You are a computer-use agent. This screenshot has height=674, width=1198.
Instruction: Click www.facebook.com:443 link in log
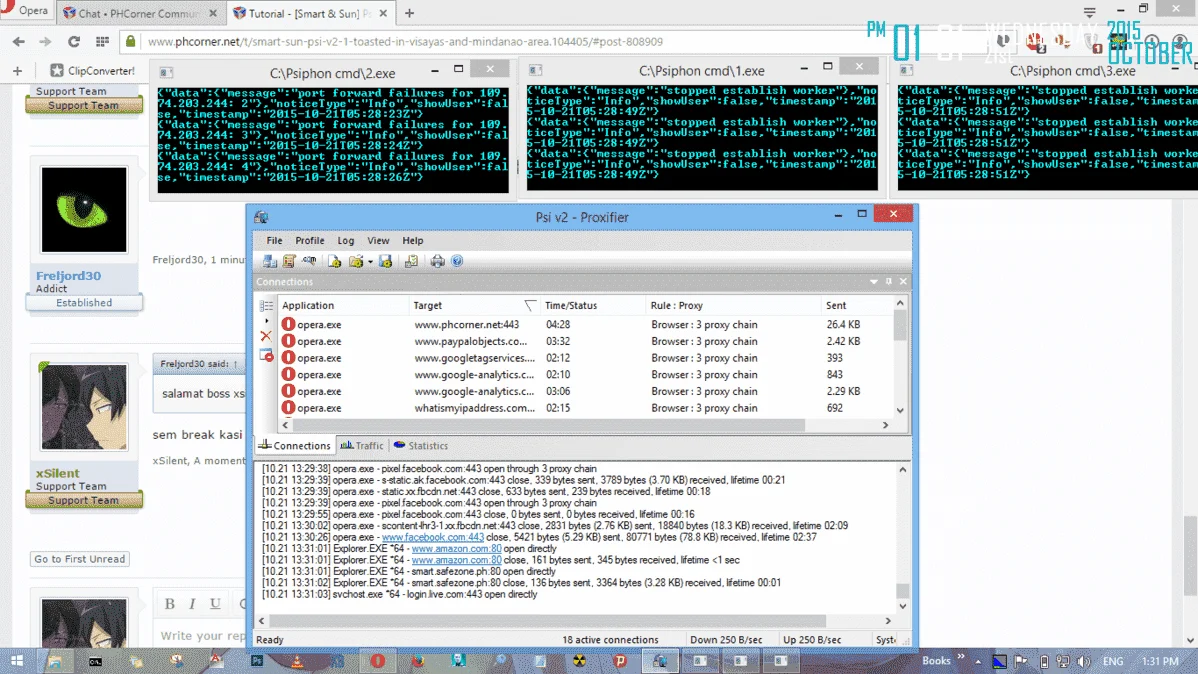tap(432, 537)
